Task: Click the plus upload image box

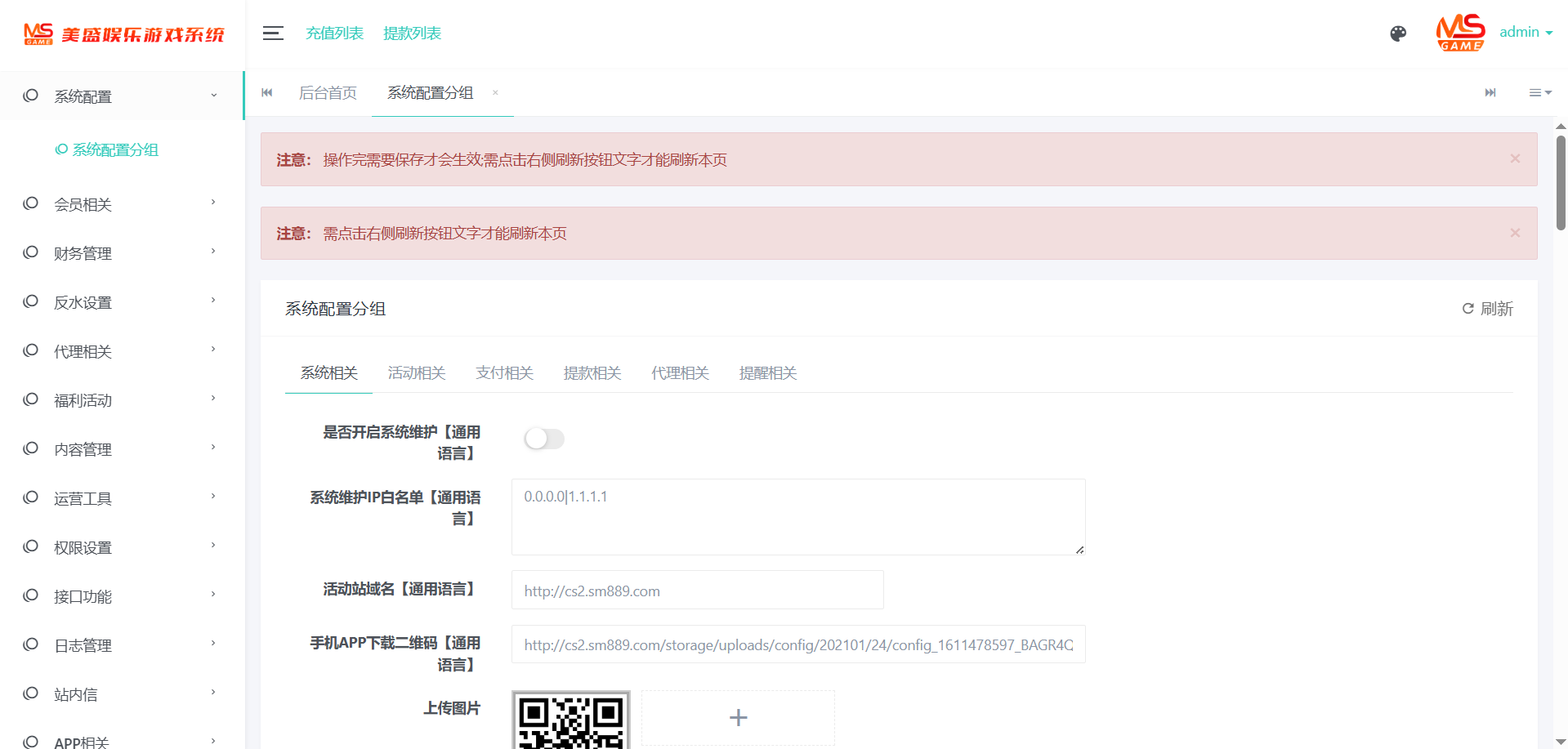Action: point(738,717)
